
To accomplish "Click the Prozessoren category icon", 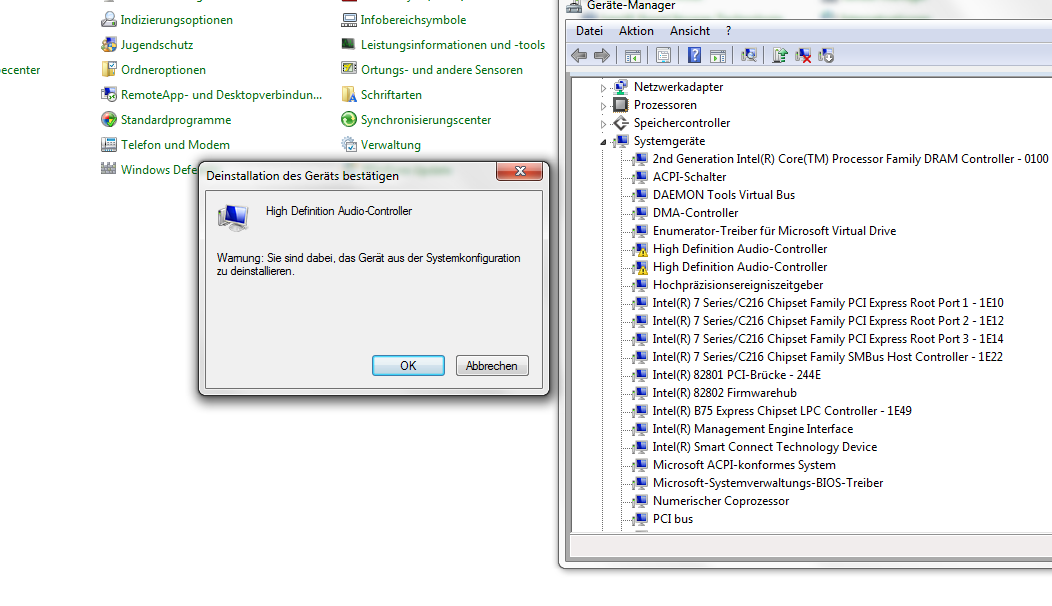I will pyautogui.click(x=621, y=105).
